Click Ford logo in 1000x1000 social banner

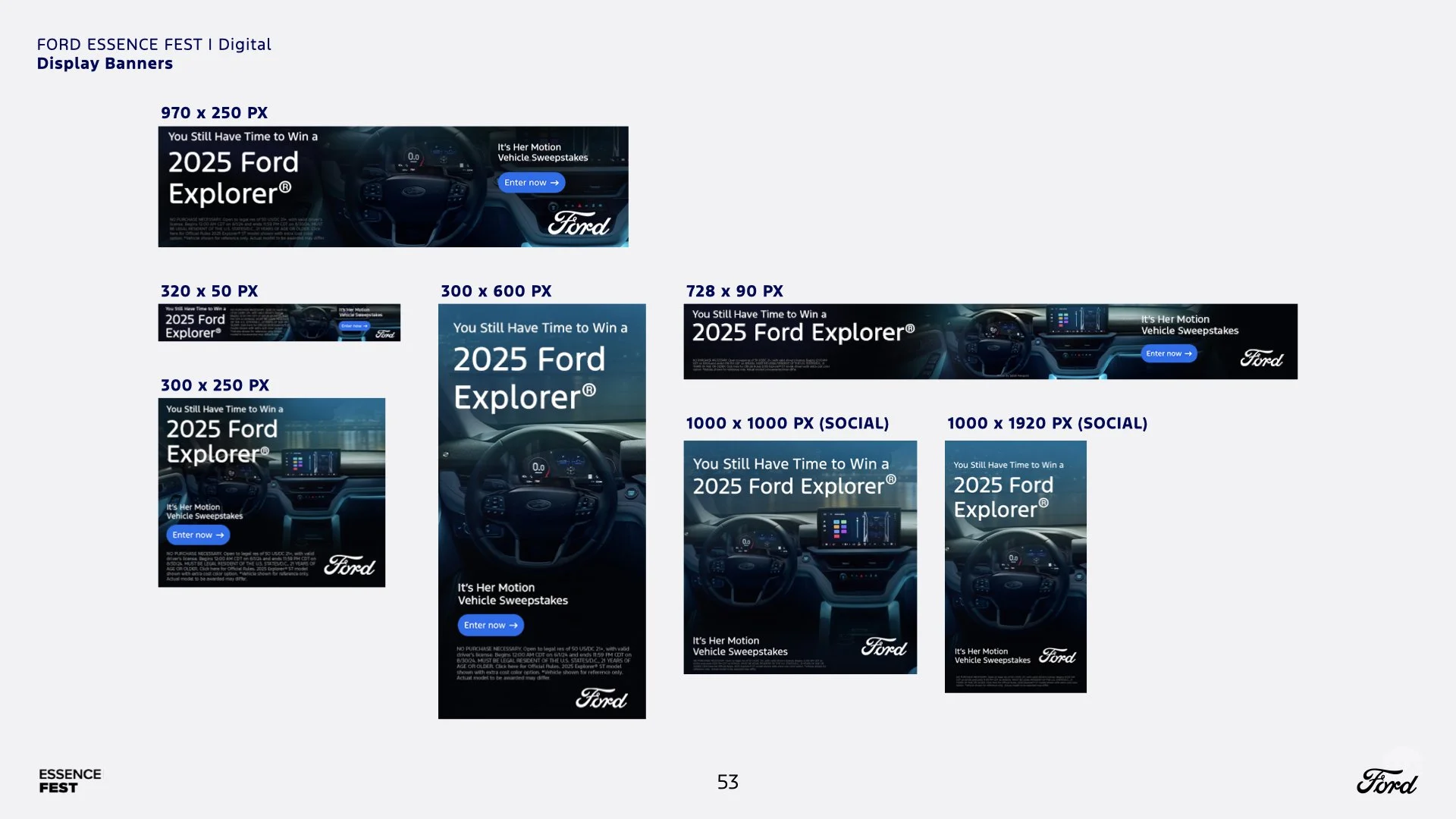[884, 647]
